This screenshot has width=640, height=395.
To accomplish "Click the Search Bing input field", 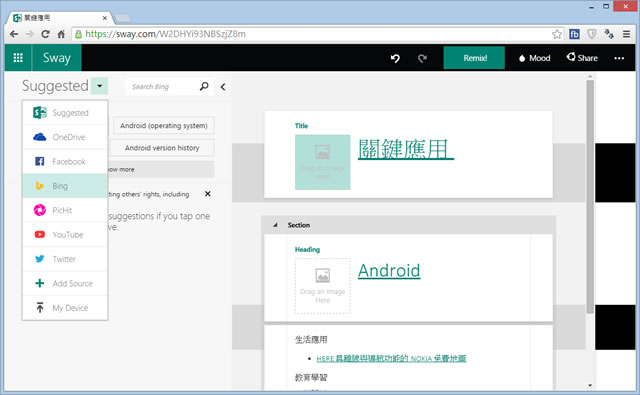I will [x=162, y=87].
